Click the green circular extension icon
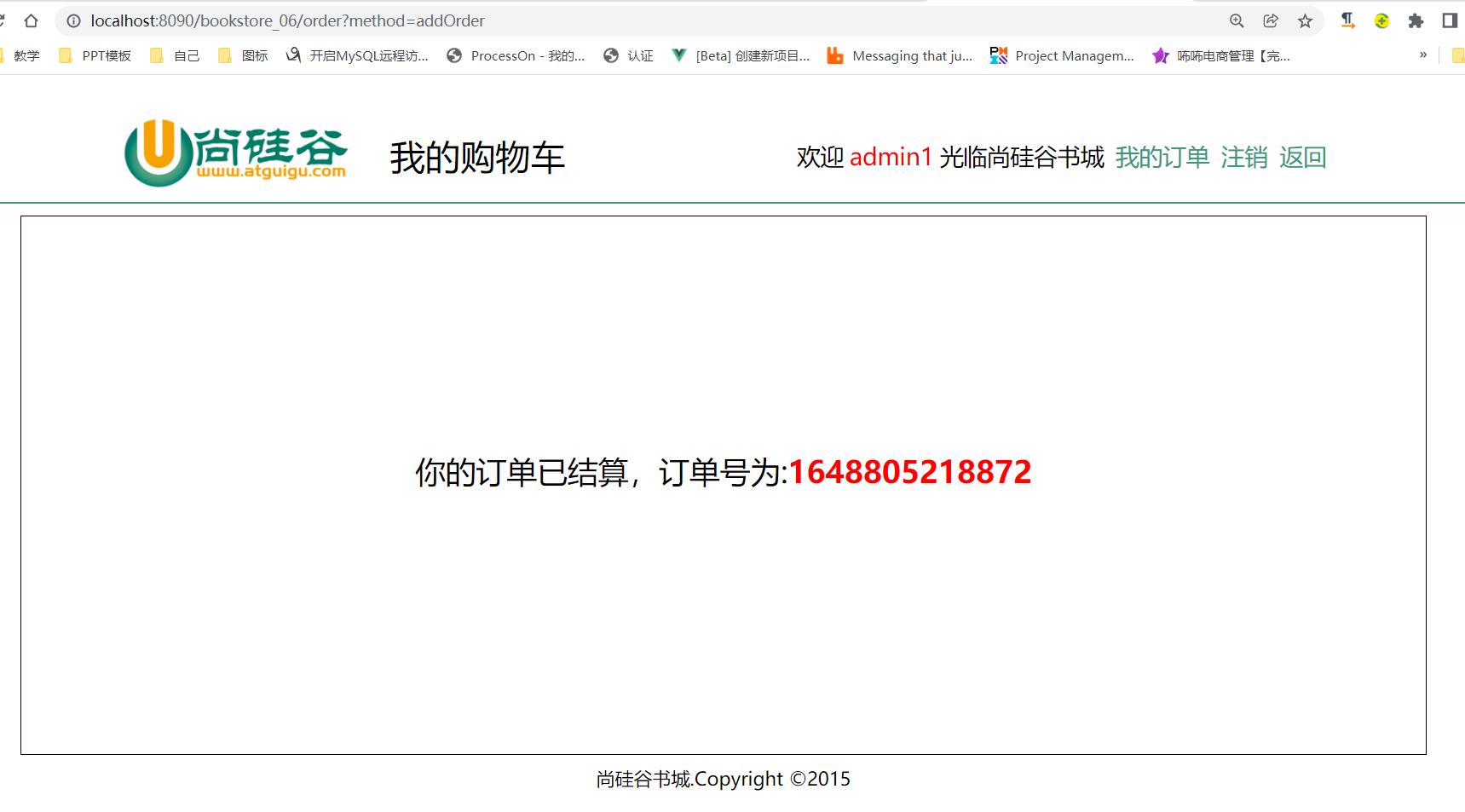The image size is (1465, 812). 1381,20
